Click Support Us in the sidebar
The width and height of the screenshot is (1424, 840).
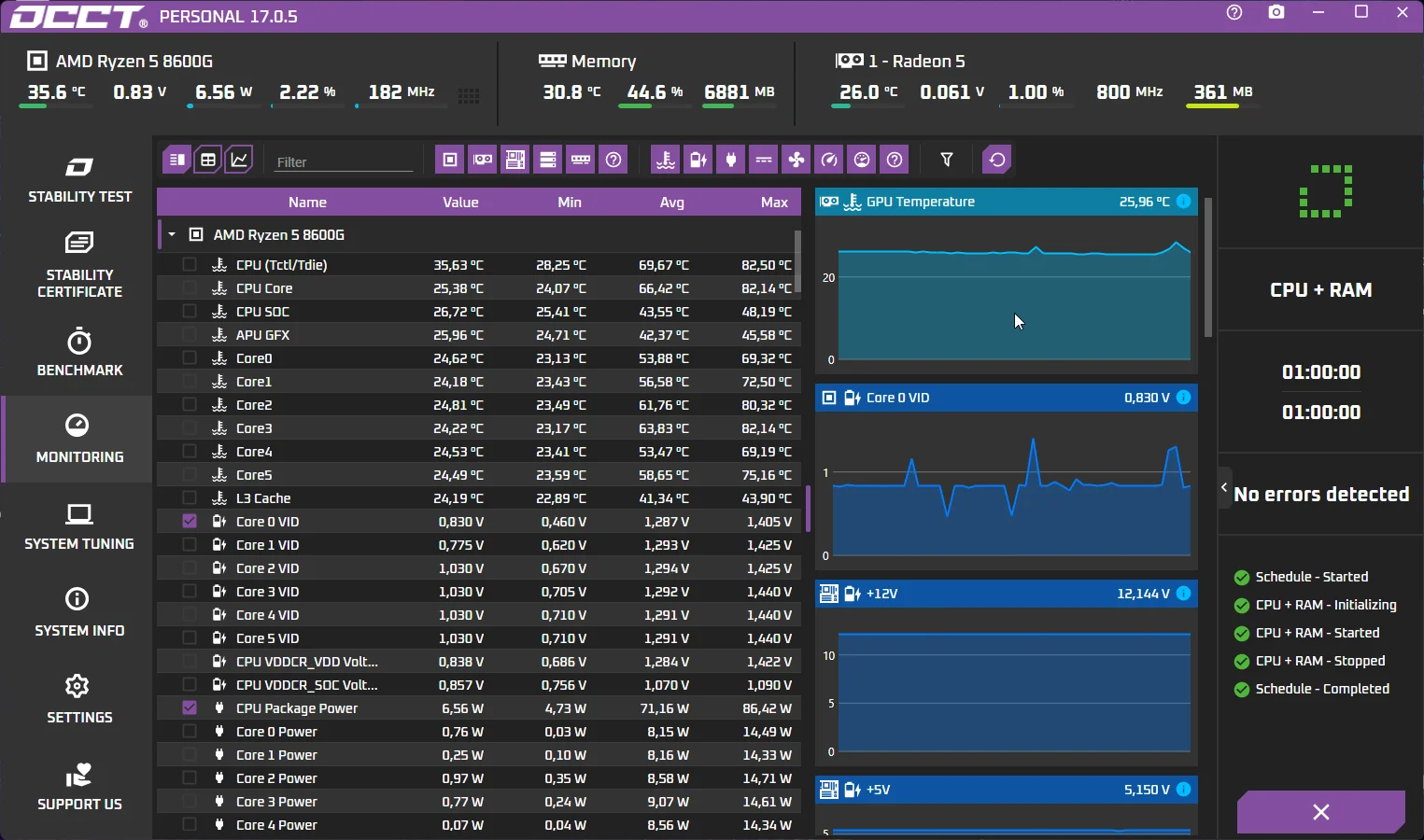click(x=79, y=787)
